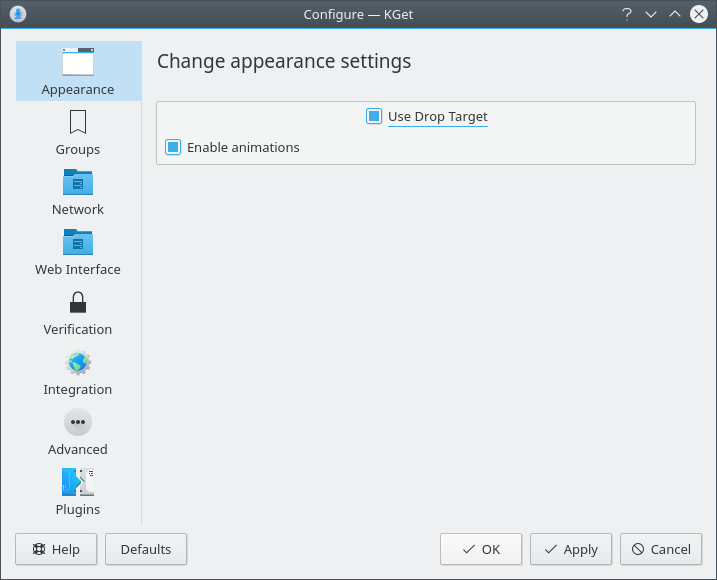Close the Configure dialog window
Image resolution: width=717 pixels, height=580 pixels.
click(699, 14)
